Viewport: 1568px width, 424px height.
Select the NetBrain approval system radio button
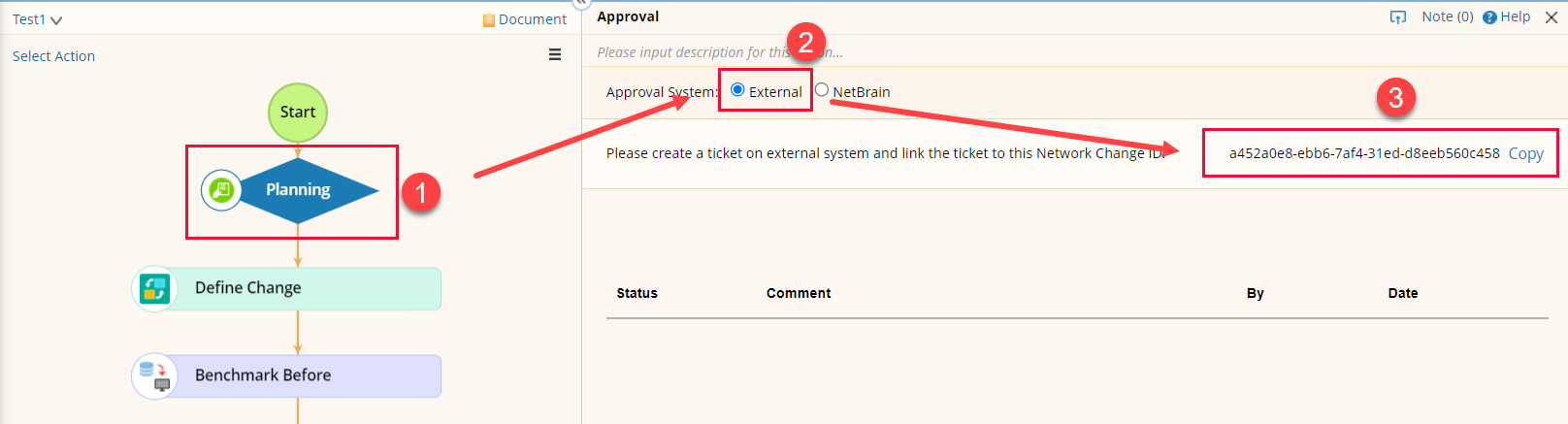tap(822, 90)
